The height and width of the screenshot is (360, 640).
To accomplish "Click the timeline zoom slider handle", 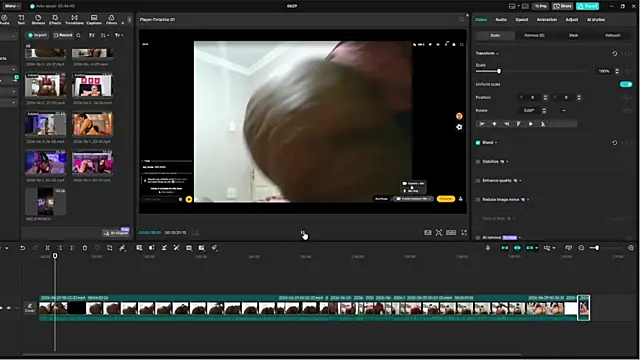I will coord(596,248).
